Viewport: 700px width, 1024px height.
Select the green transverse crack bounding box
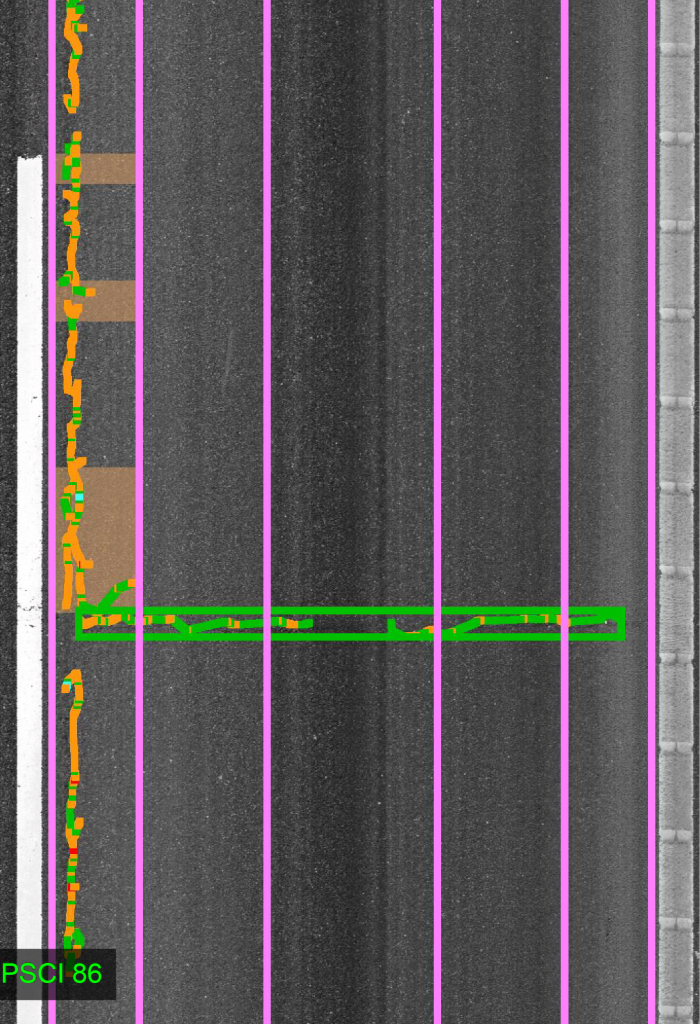[x=350, y=609]
